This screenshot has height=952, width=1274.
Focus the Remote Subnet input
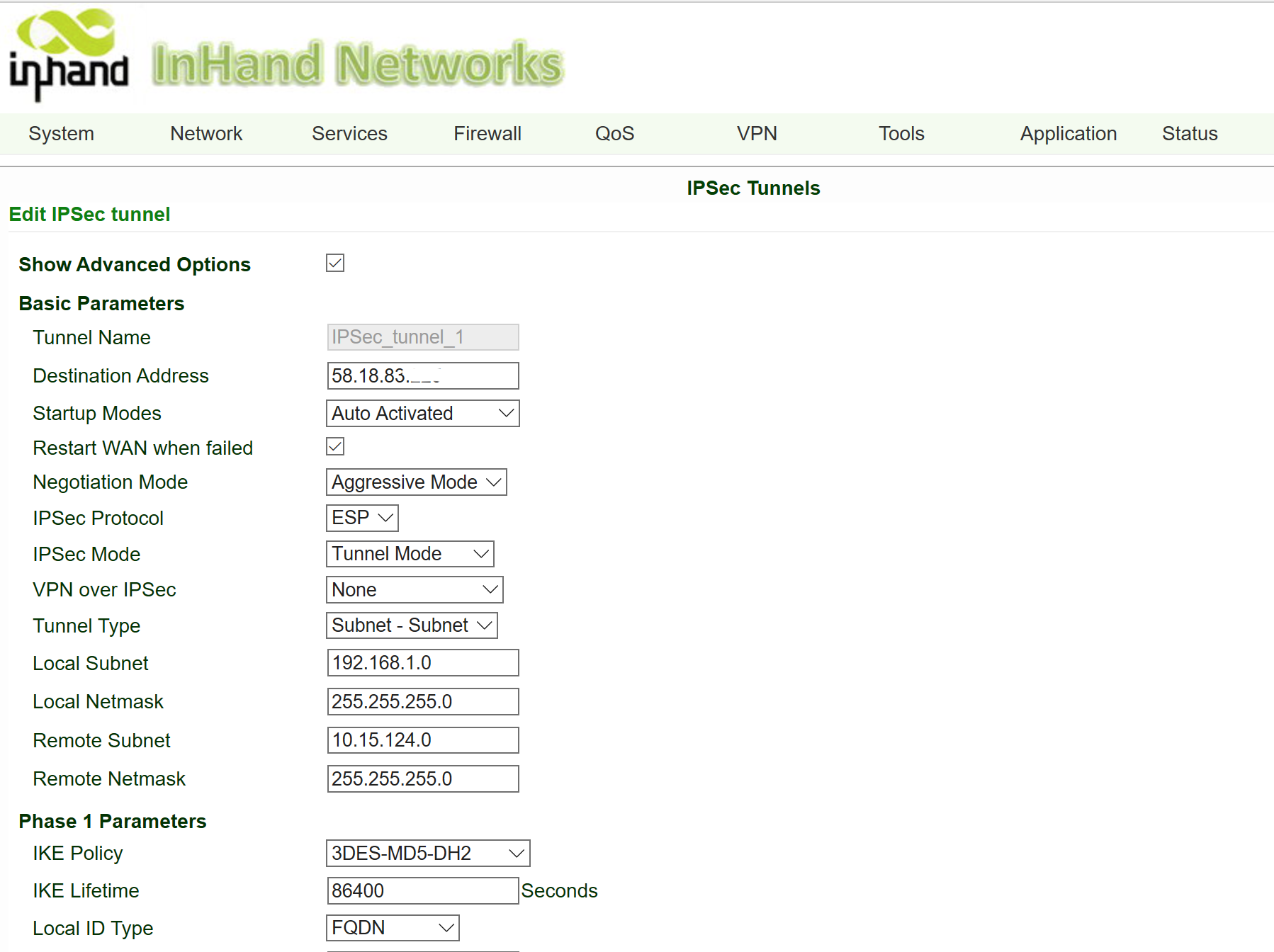click(x=422, y=740)
